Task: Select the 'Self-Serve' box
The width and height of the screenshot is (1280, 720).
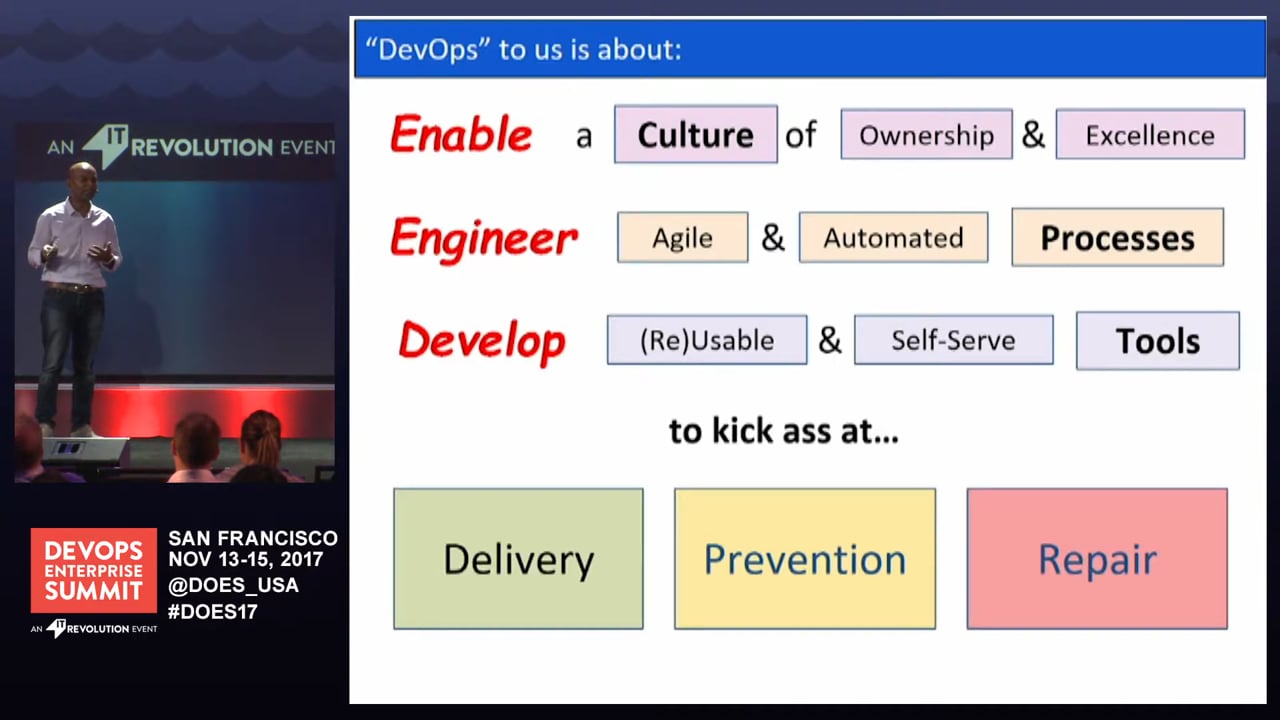Action: [953, 340]
